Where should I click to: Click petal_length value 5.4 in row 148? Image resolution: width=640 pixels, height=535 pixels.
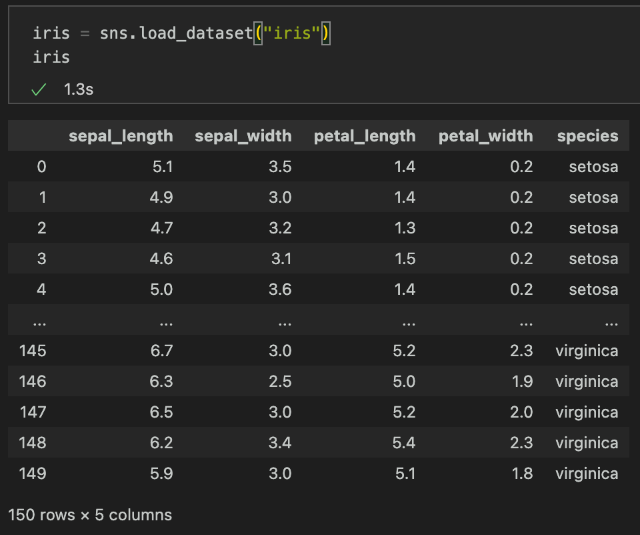404,443
